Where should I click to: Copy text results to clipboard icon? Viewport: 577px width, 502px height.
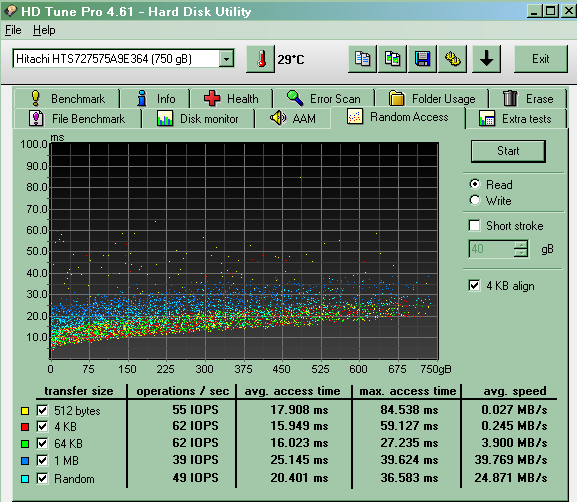(x=362, y=59)
